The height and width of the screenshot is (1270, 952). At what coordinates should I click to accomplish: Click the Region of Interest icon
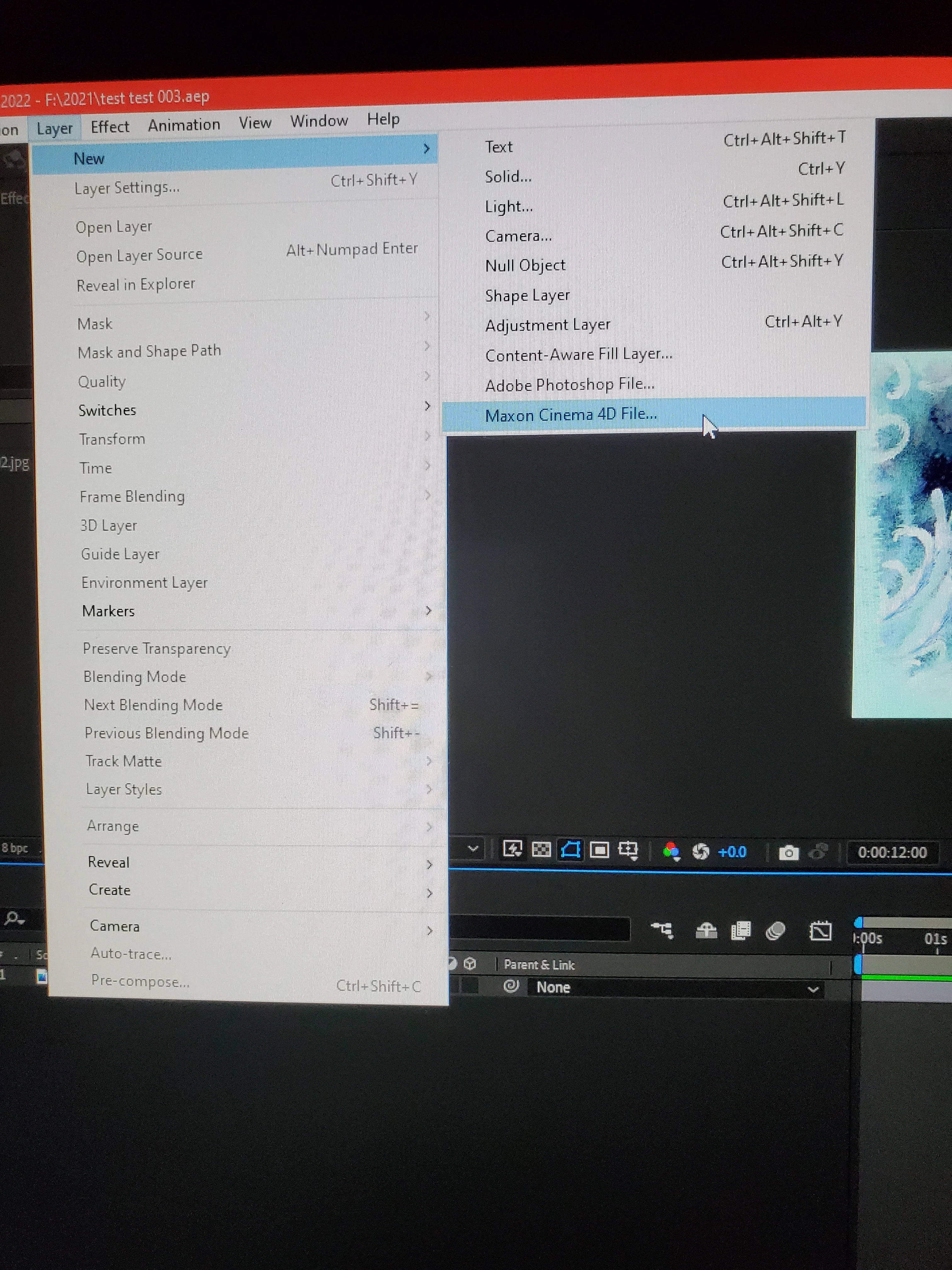click(599, 850)
